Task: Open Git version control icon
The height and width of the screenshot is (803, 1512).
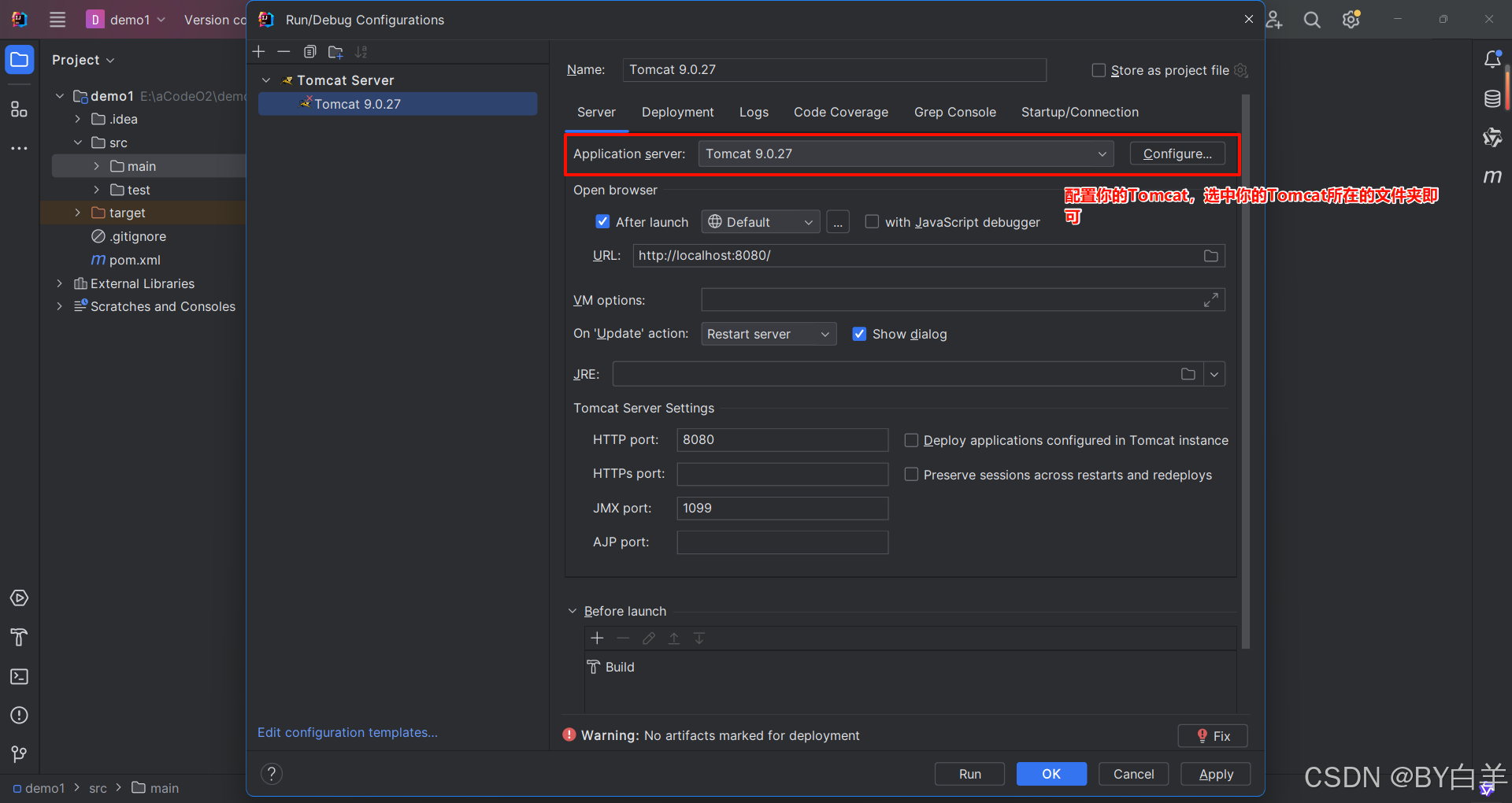Action: click(x=20, y=754)
